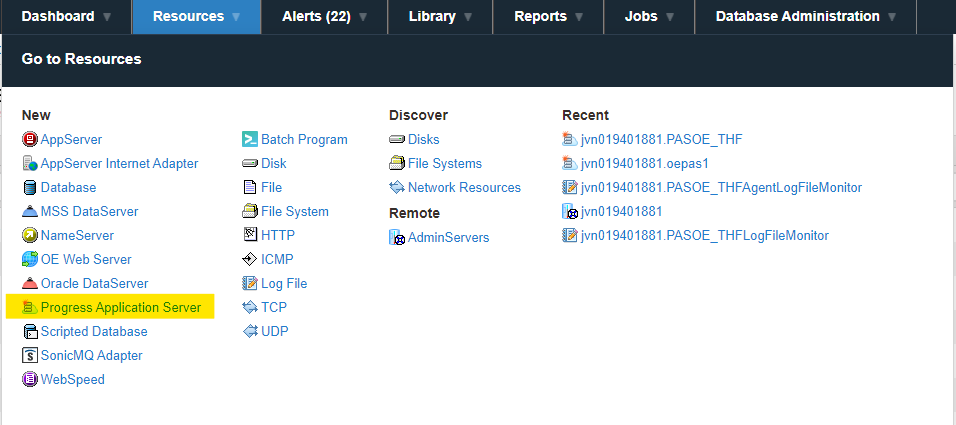
Task: Click the Oracle DataServer icon
Action: point(30,284)
